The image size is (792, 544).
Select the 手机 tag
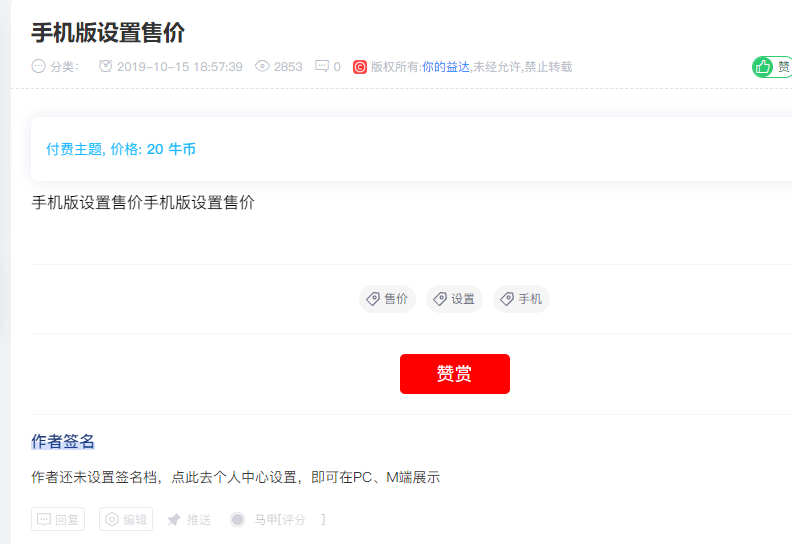click(521, 299)
